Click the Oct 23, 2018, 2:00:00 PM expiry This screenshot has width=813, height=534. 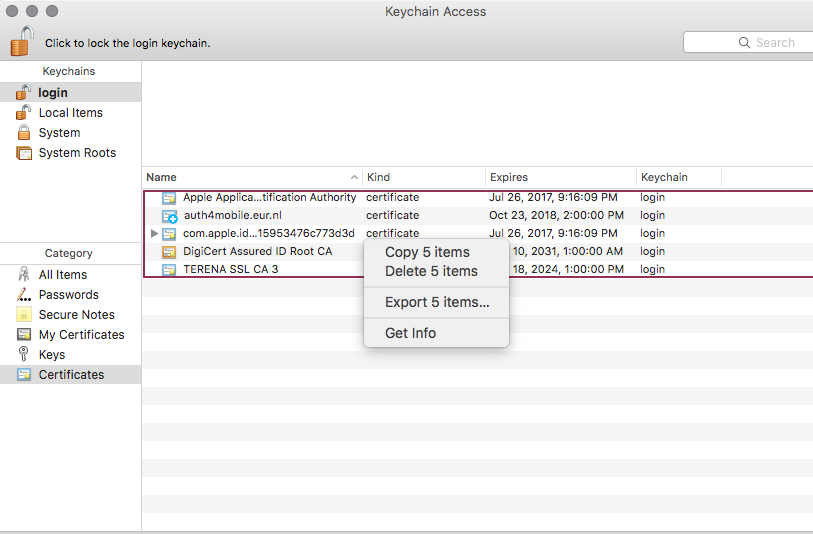click(556, 215)
